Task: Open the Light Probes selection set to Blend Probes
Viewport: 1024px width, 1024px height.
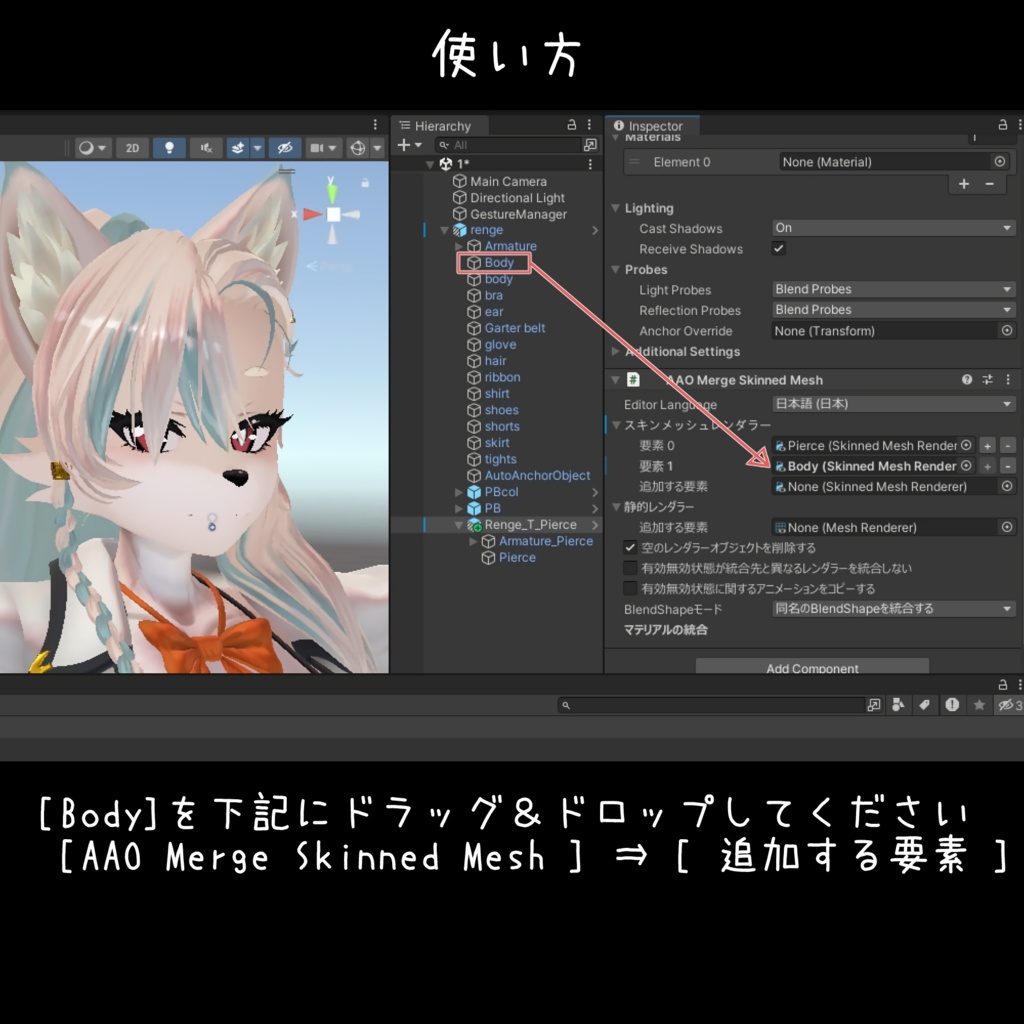Action: point(892,289)
